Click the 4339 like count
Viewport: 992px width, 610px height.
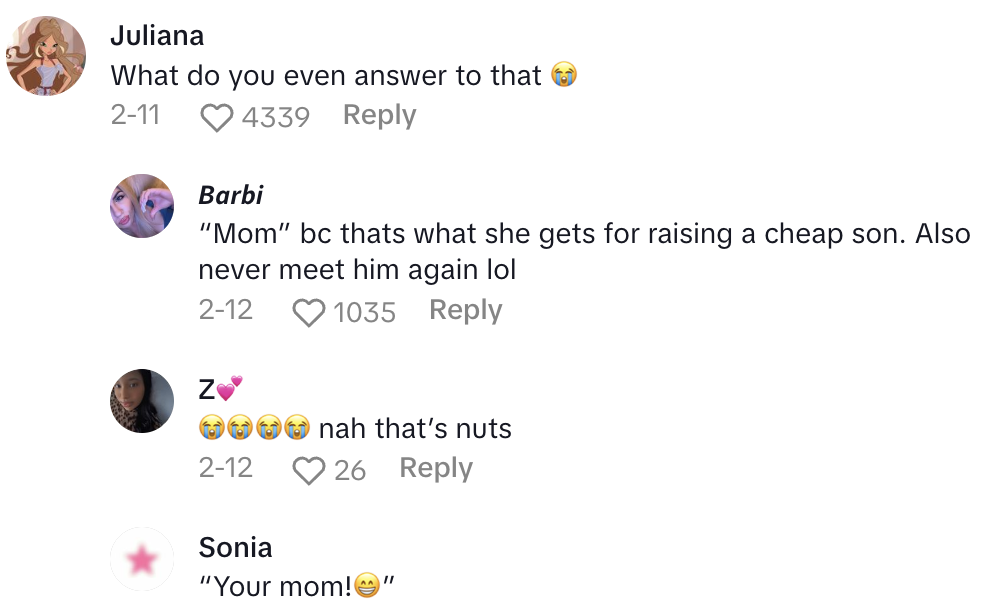pyautogui.click(x=275, y=118)
